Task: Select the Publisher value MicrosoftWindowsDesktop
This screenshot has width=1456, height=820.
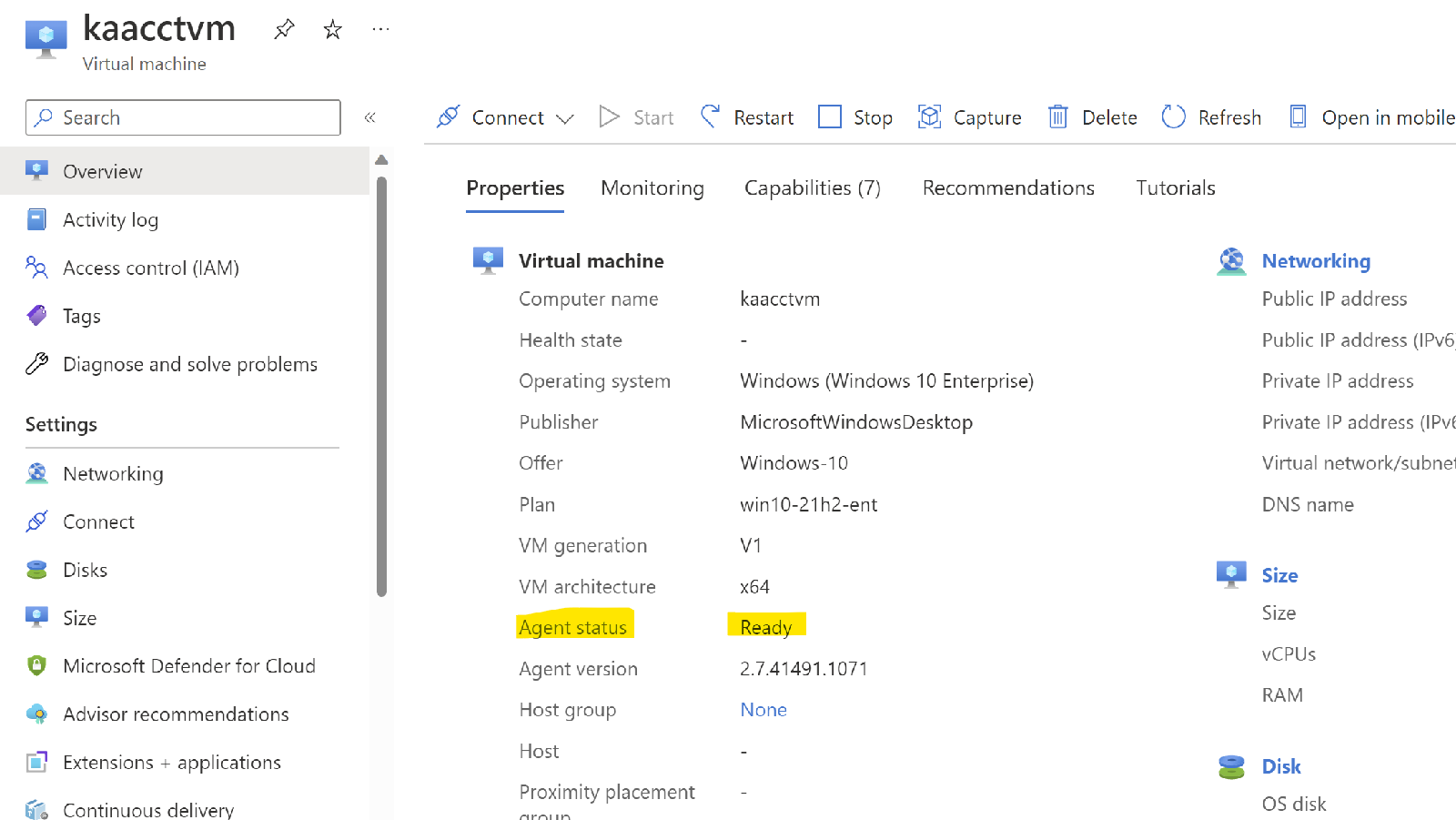Action: click(856, 422)
